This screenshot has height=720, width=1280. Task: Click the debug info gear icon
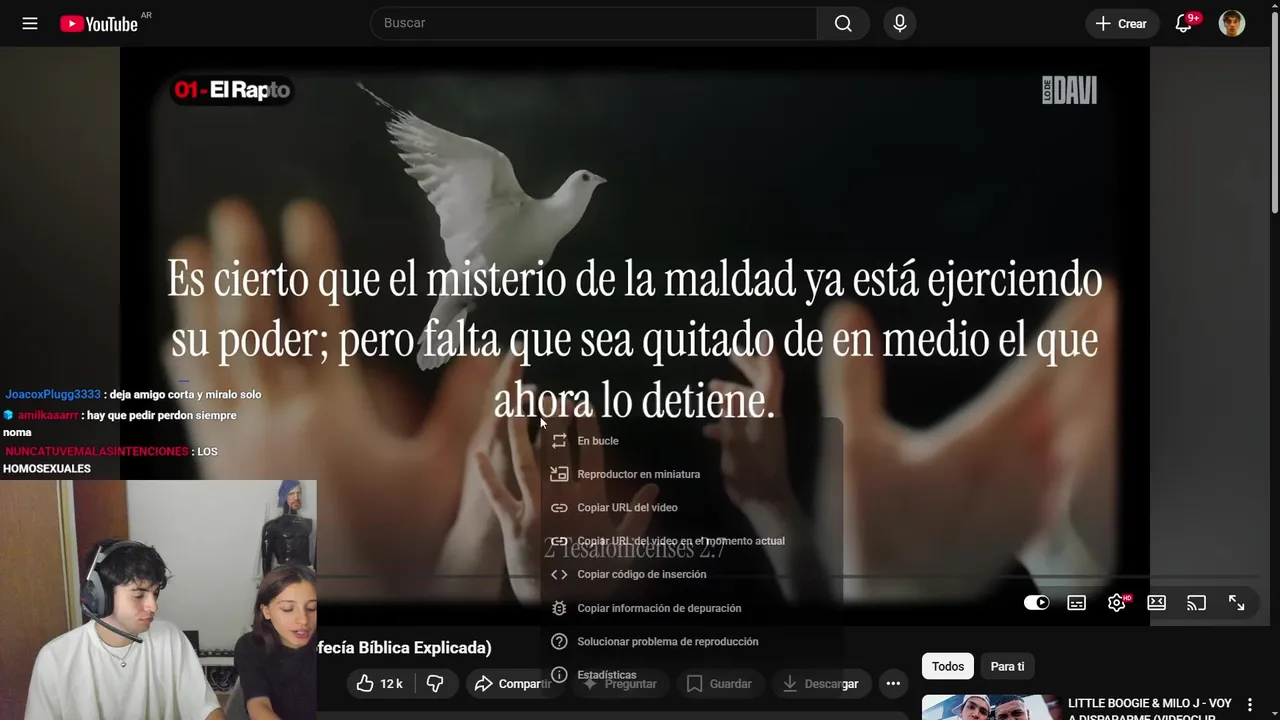pos(559,608)
